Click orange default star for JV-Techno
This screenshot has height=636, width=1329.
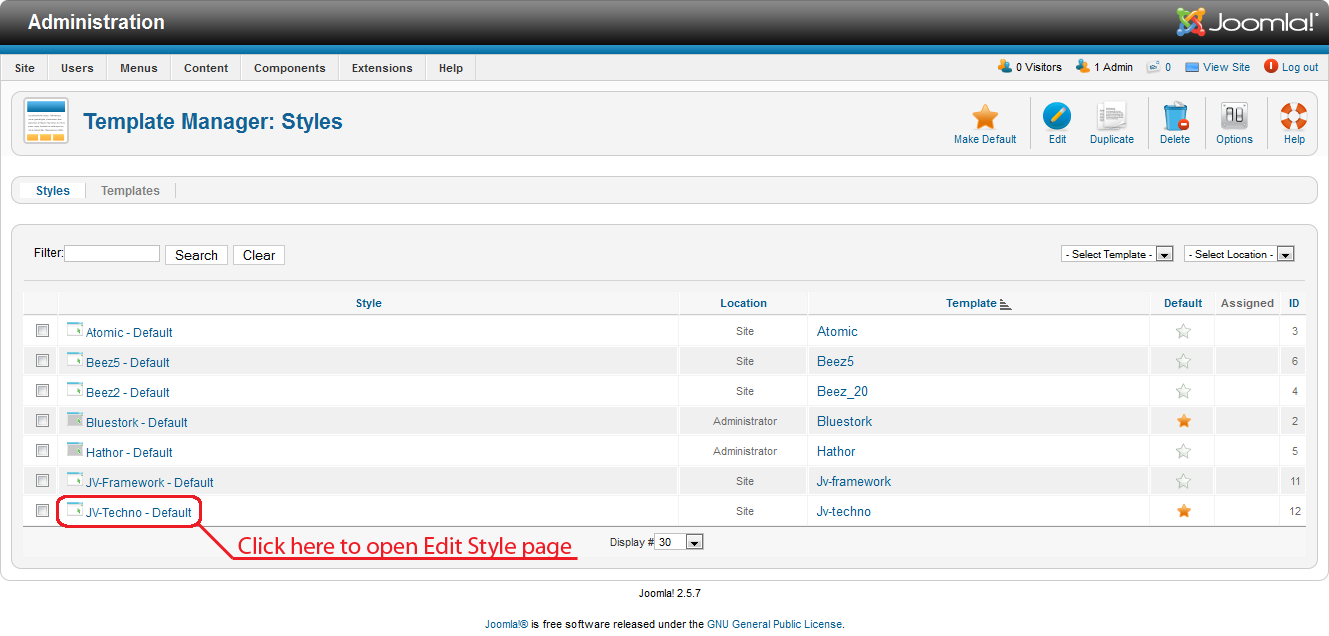[x=1184, y=511]
